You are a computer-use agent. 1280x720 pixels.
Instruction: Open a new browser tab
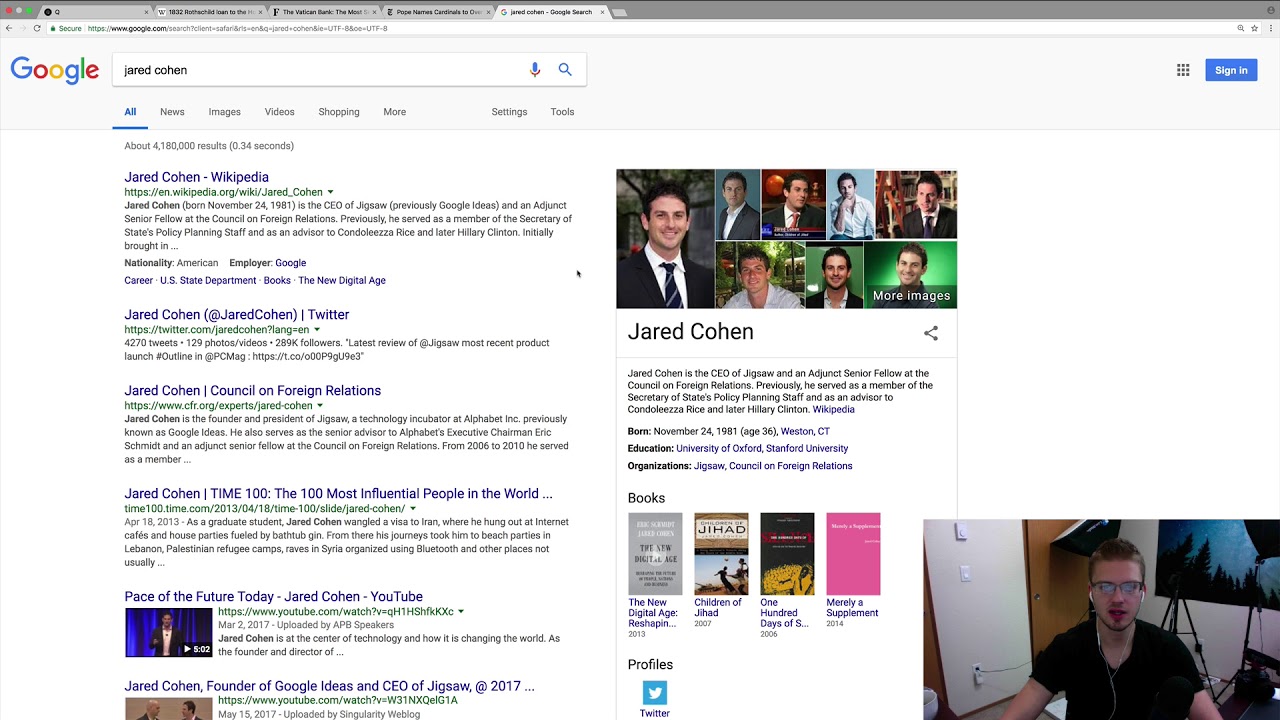pos(619,12)
